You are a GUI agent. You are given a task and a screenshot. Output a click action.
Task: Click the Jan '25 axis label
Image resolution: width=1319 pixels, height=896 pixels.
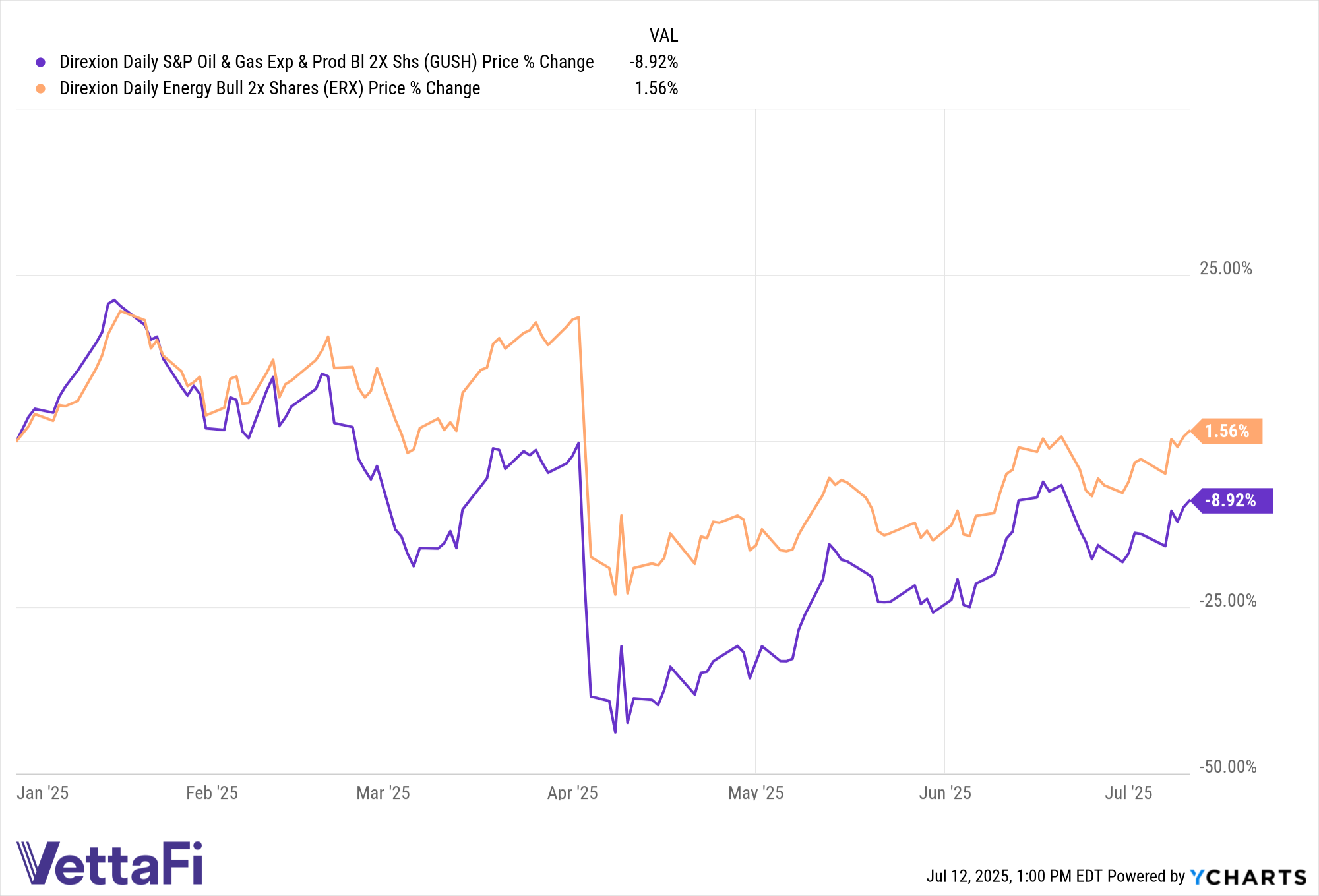[x=43, y=792]
